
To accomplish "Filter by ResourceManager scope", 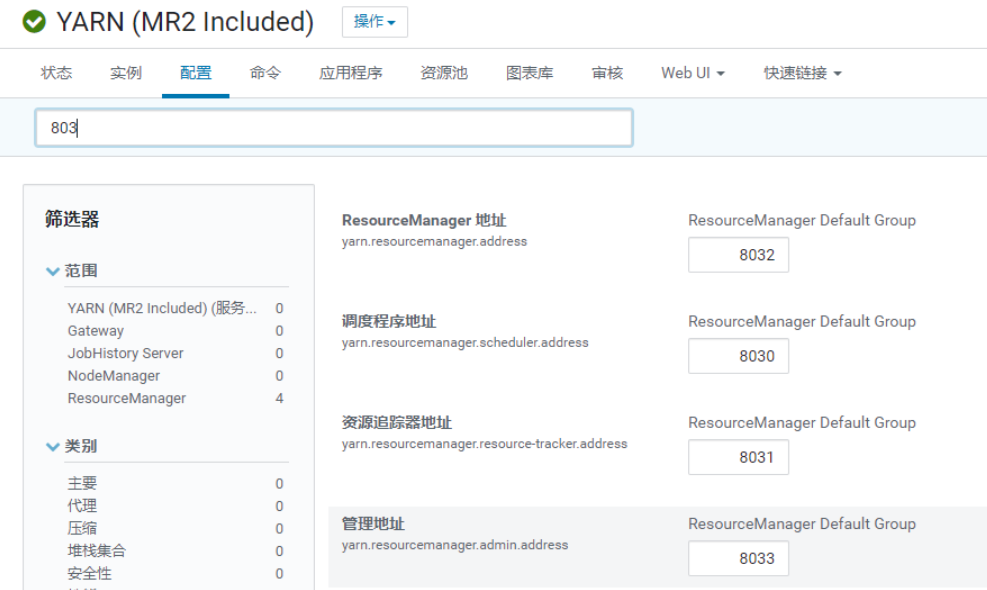I will 126,398.
